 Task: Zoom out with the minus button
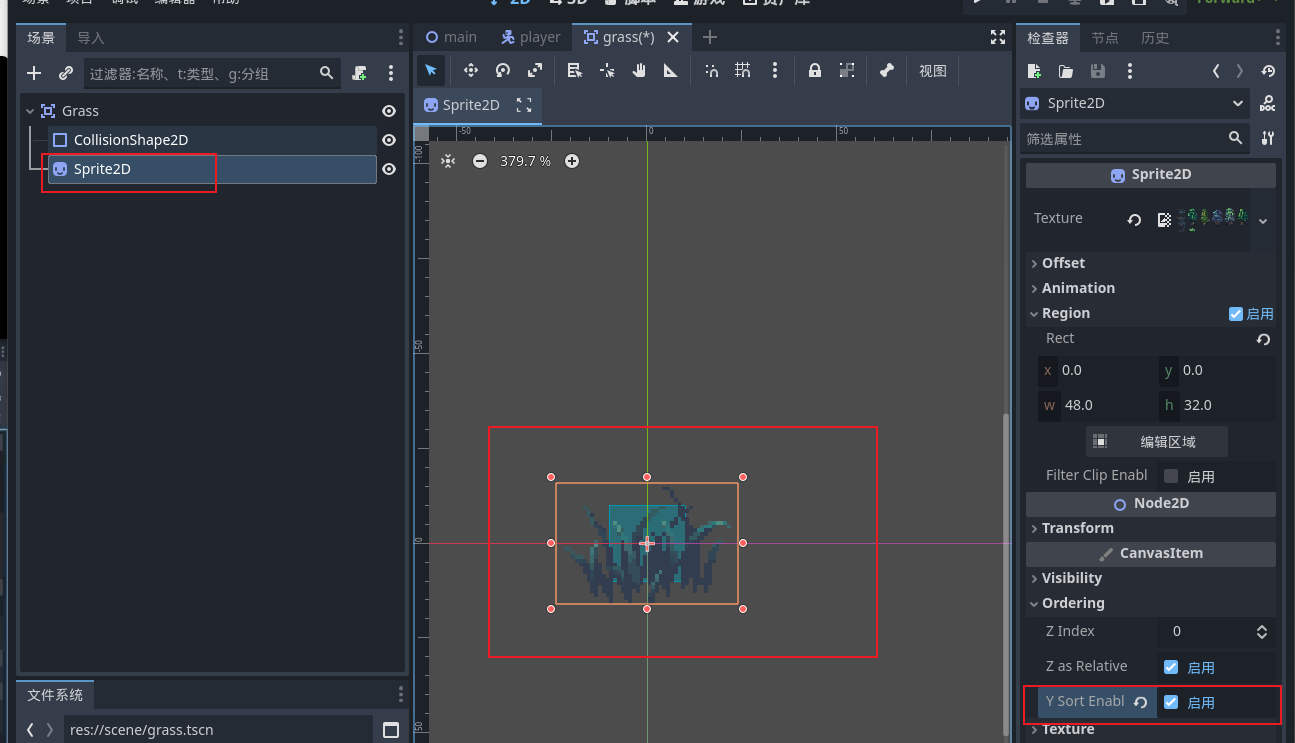tap(480, 161)
